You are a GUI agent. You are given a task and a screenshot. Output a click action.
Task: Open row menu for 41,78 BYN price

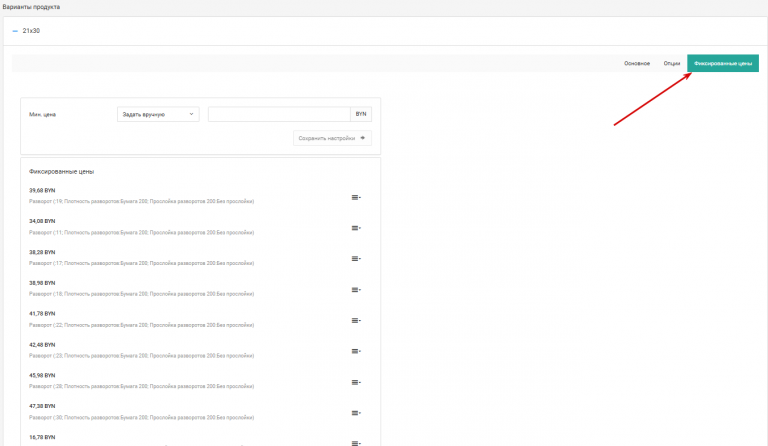coord(356,321)
